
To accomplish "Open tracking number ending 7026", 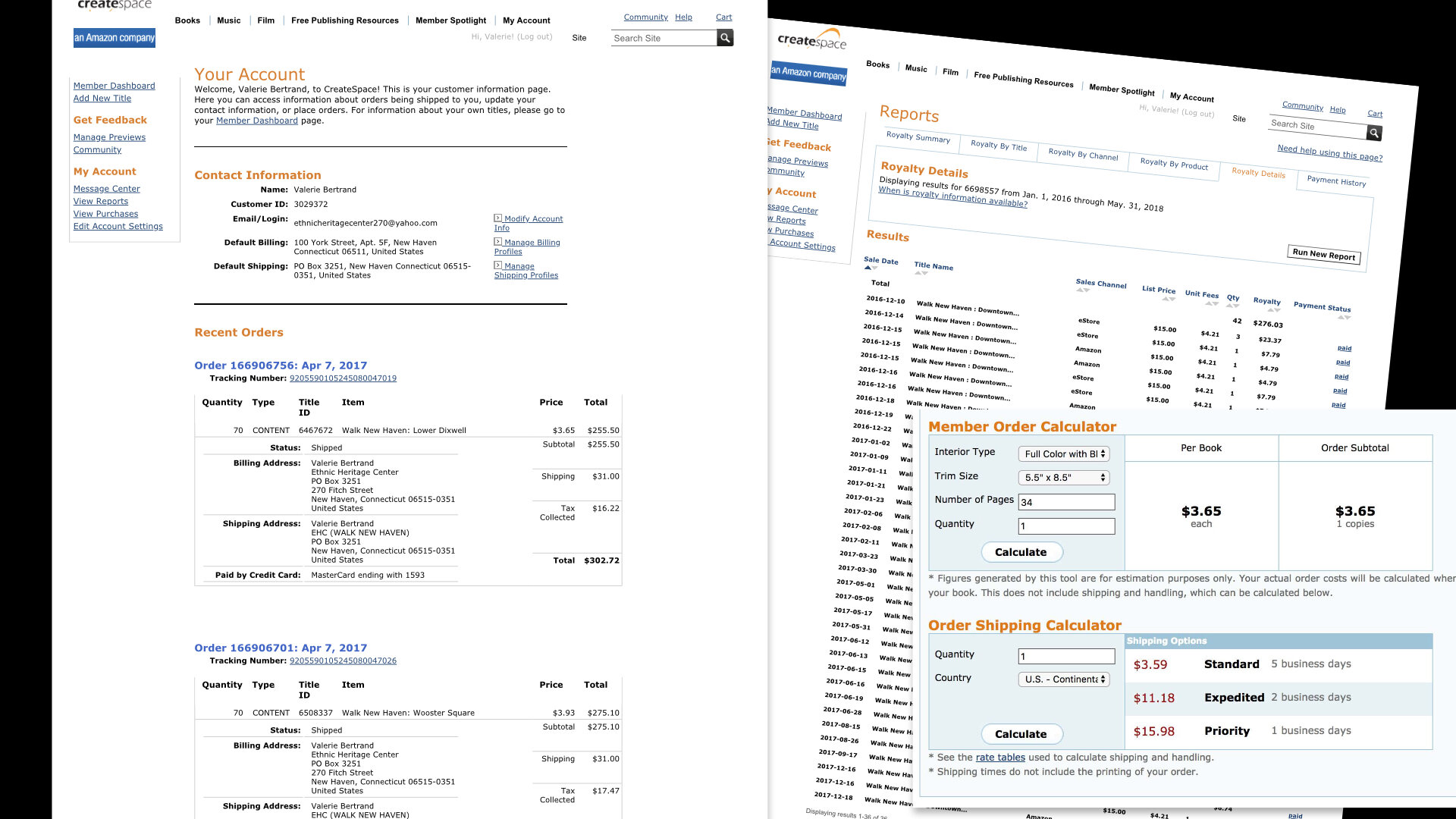I will point(343,661).
